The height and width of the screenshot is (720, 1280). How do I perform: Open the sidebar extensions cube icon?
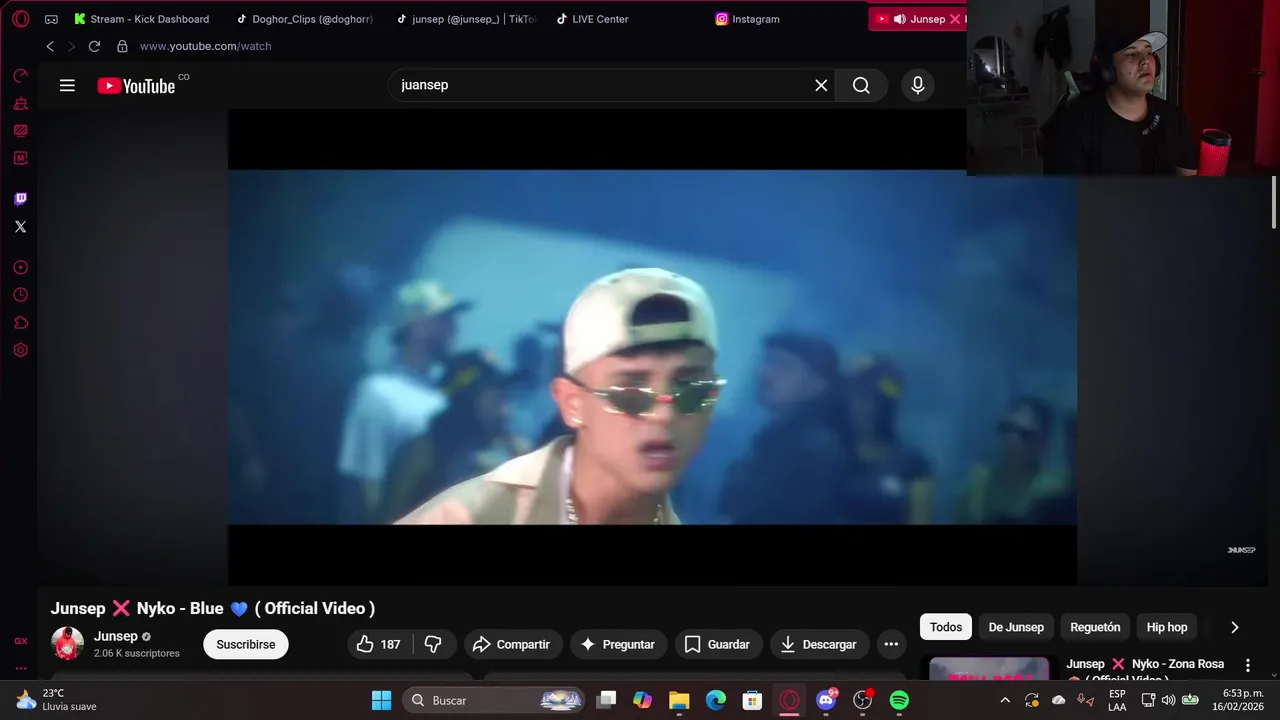coord(20,323)
